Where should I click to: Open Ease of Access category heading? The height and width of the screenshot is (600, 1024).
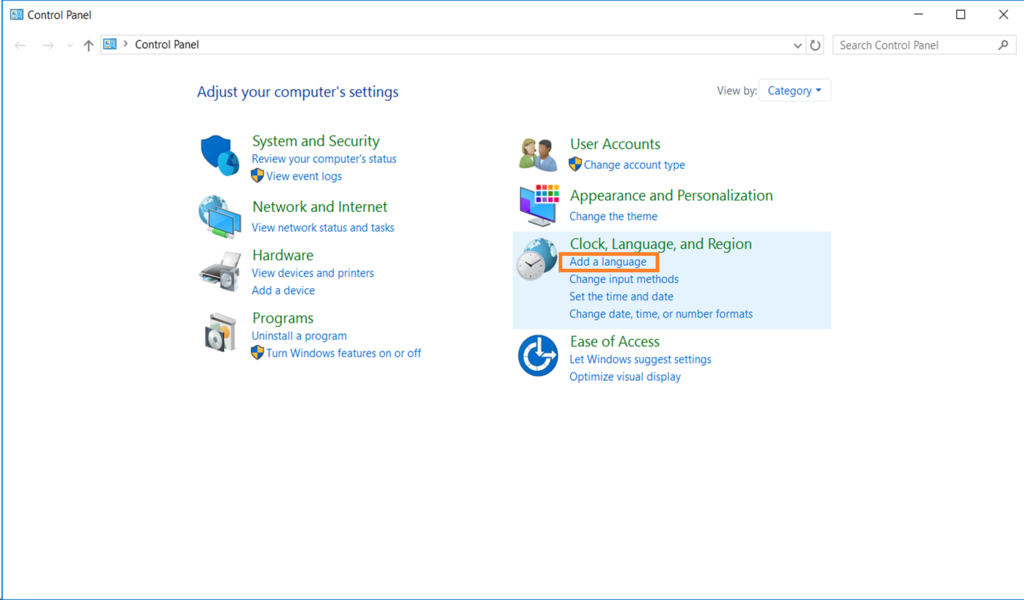pyautogui.click(x=615, y=341)
